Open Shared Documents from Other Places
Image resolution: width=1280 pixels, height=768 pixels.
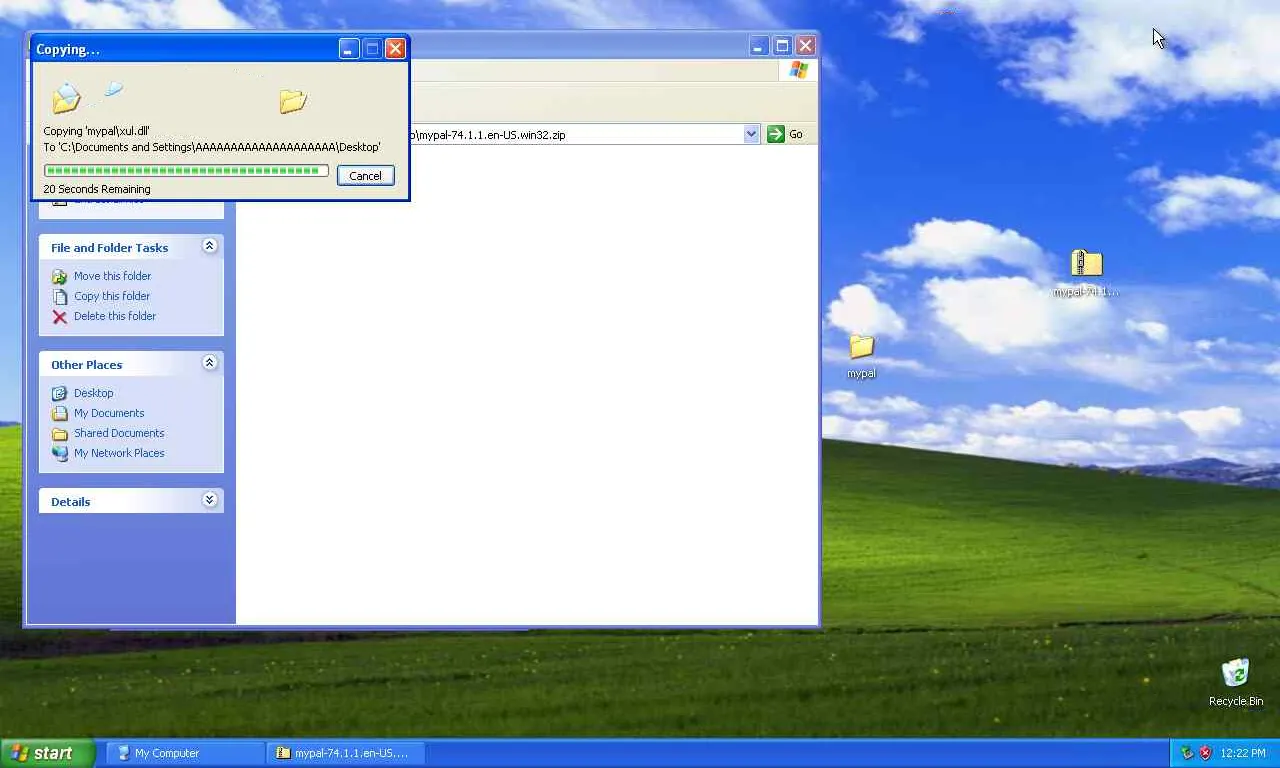coord(119,433)
